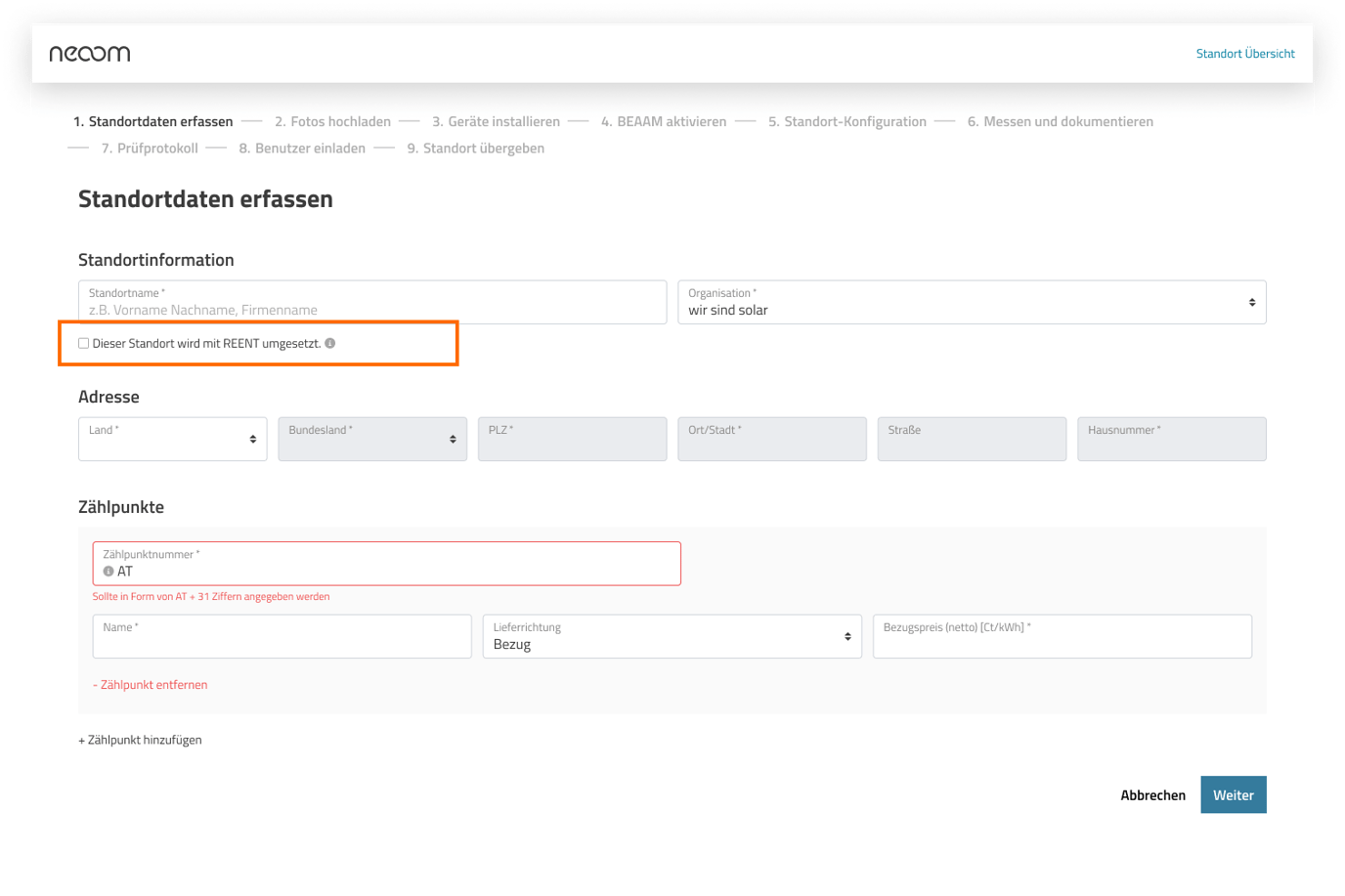Enable the REENT Standort checkbox

(84, 343)
